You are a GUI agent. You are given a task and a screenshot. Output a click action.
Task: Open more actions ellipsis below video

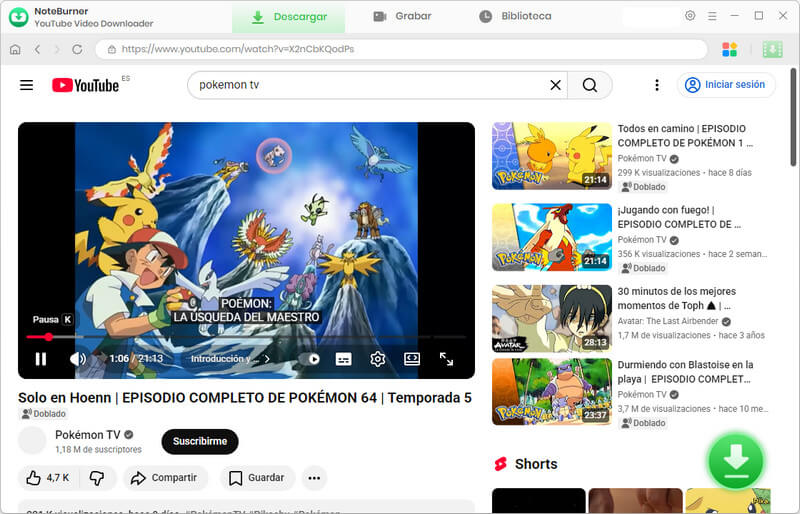click(314, 478)
